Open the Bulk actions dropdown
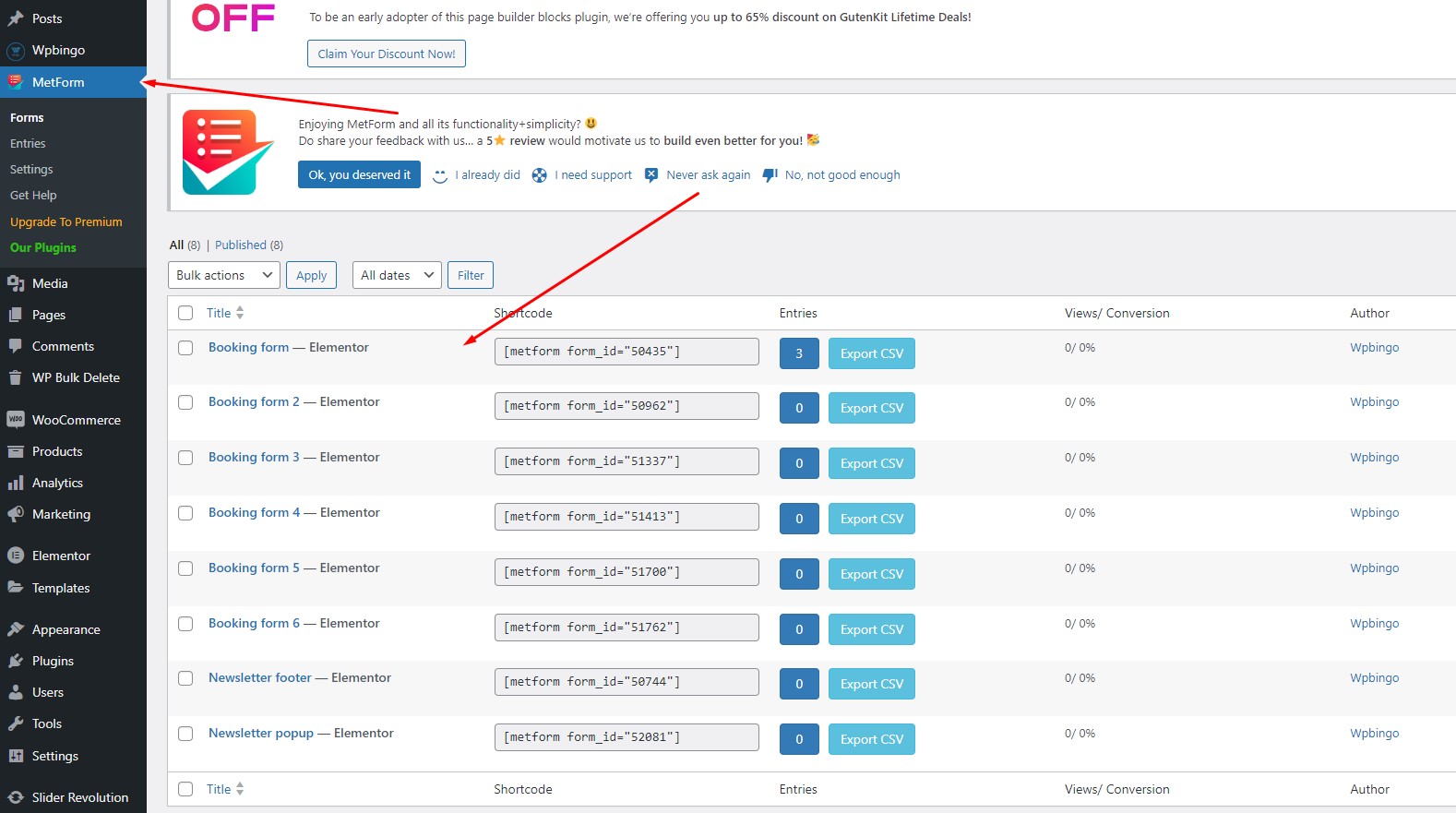Image resolution: width=1456 pixels, height=813 pixels. [x=224, y=275]
